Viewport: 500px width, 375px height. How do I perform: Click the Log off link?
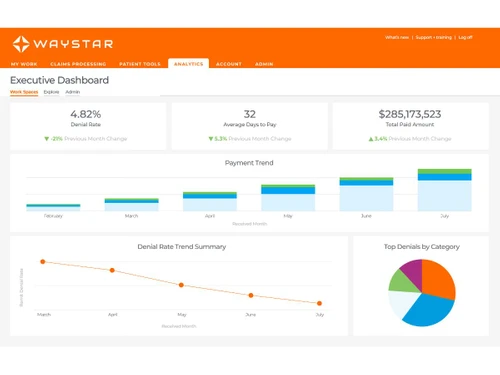[465, 37]
